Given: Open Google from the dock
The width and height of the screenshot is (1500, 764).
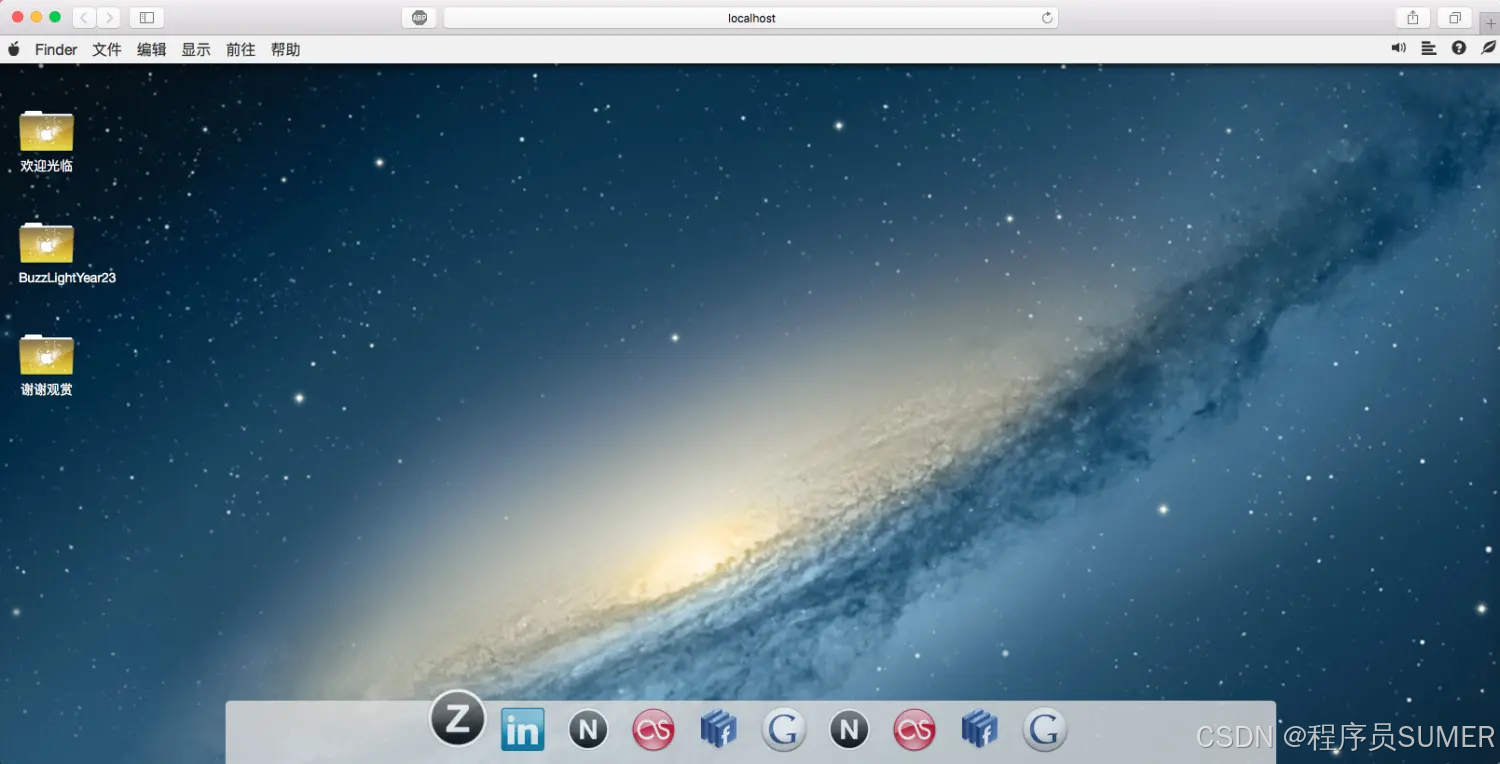Looking at the screenshot, I should point(783,729).
